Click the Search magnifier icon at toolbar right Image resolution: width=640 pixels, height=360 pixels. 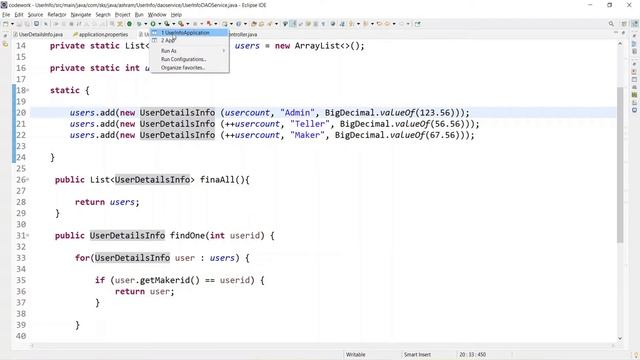tap(611, 24)
